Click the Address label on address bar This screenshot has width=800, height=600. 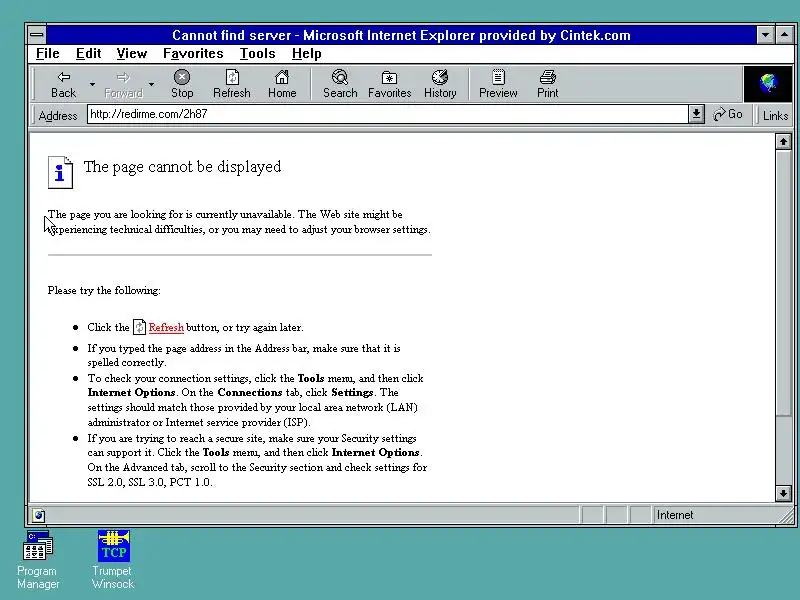click(58, 116)
